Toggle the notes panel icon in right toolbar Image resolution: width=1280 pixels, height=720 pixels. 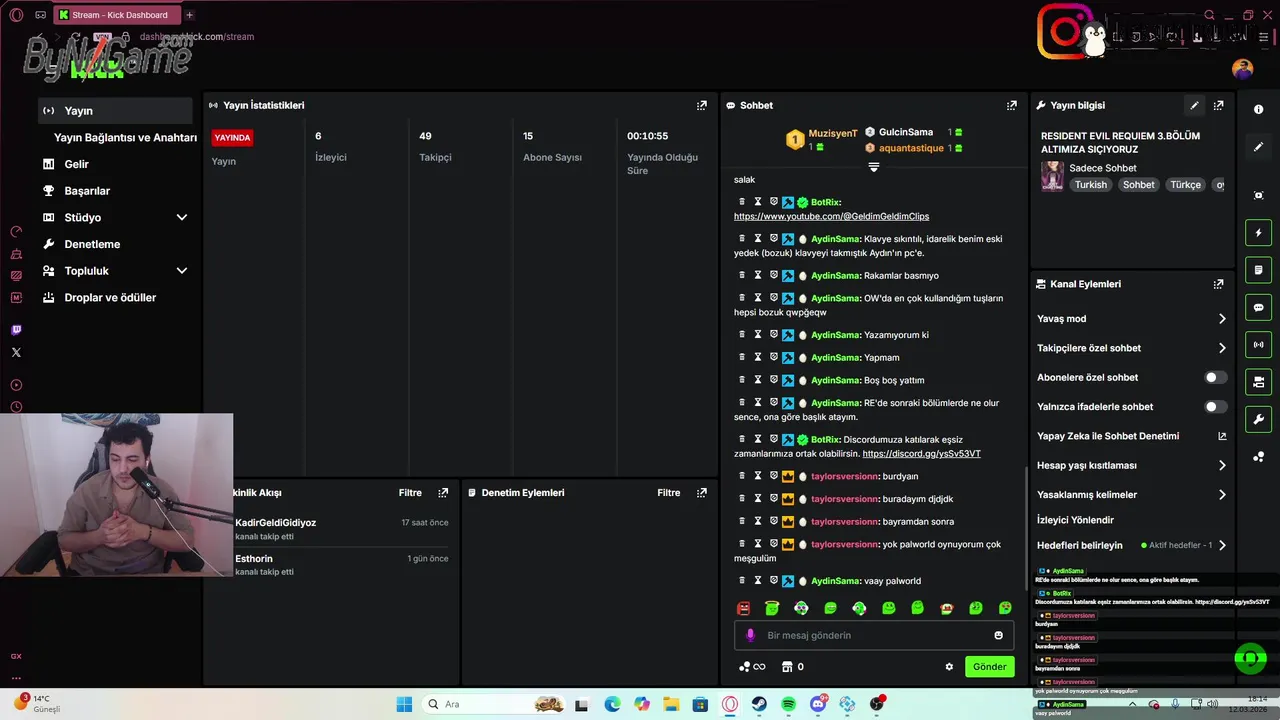pos(1259,270)
